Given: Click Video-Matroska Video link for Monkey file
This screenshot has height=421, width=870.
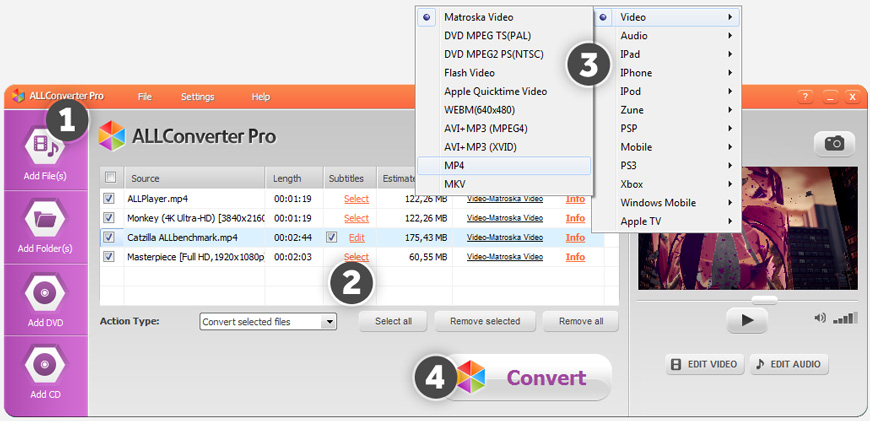Looking at the screenshot, I should pyautogui.click(x=505, y=218).
